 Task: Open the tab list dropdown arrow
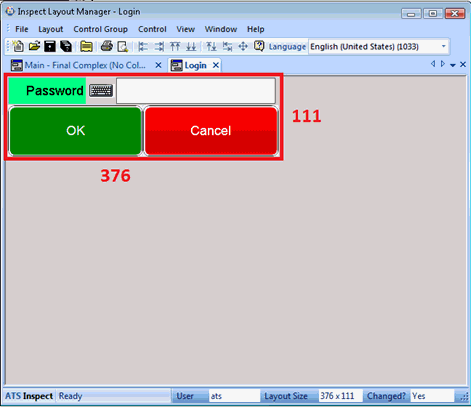pyautogui.click(x=453, y=65)
